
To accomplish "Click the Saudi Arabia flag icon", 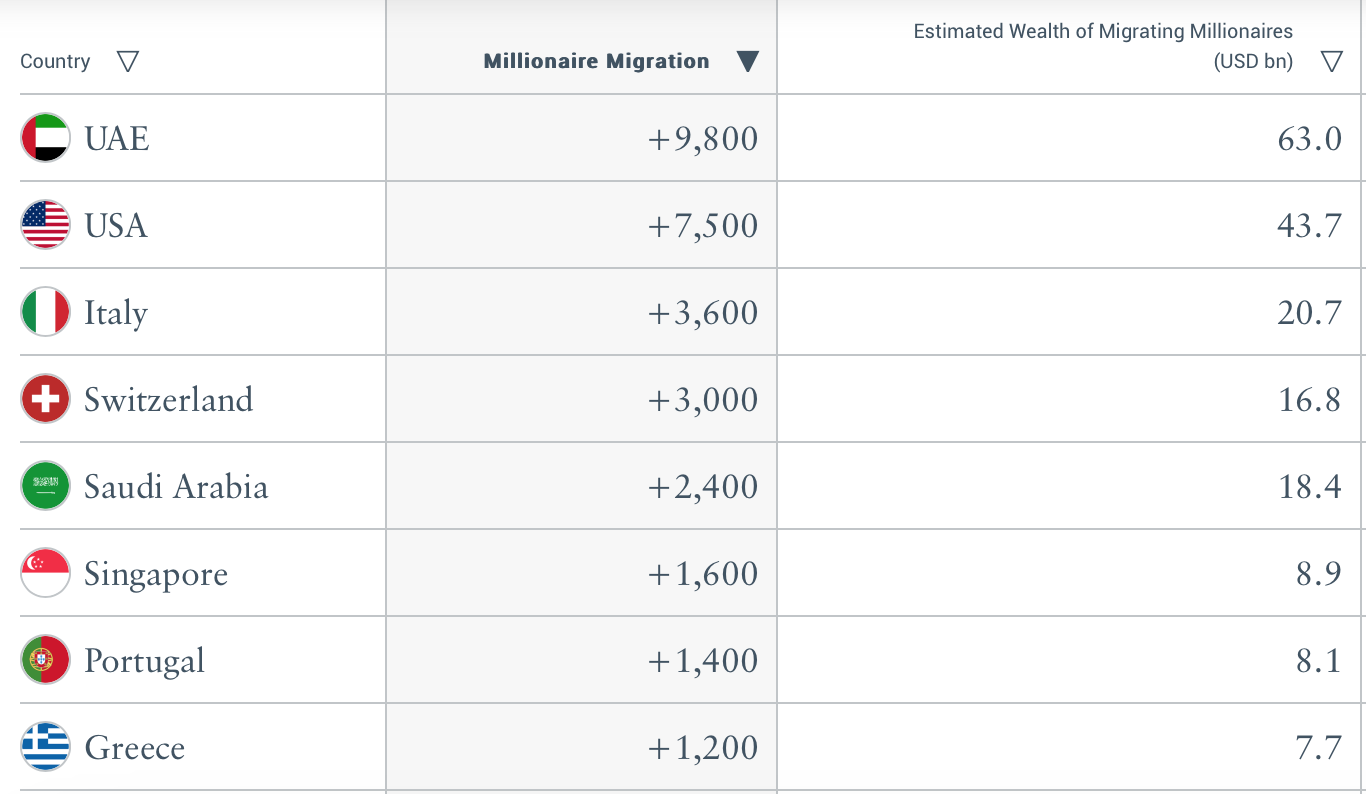I will [45, 486].
